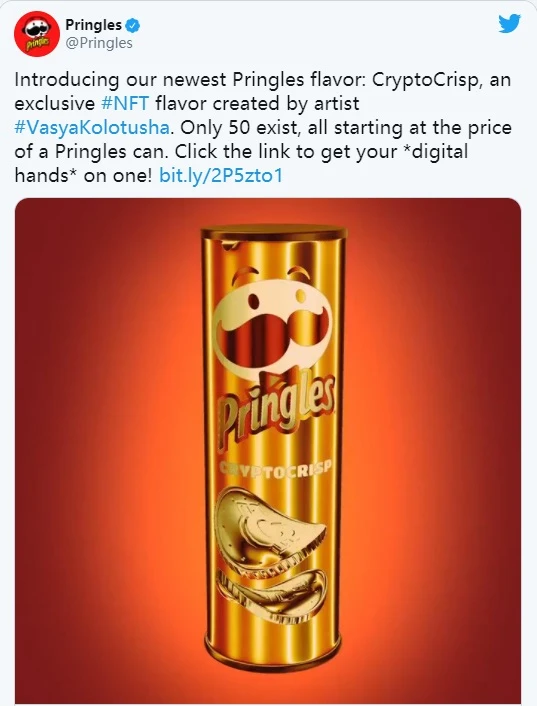537x706 pixels.
Task: Open the #NFT hashtag
Action: [125, 104]
